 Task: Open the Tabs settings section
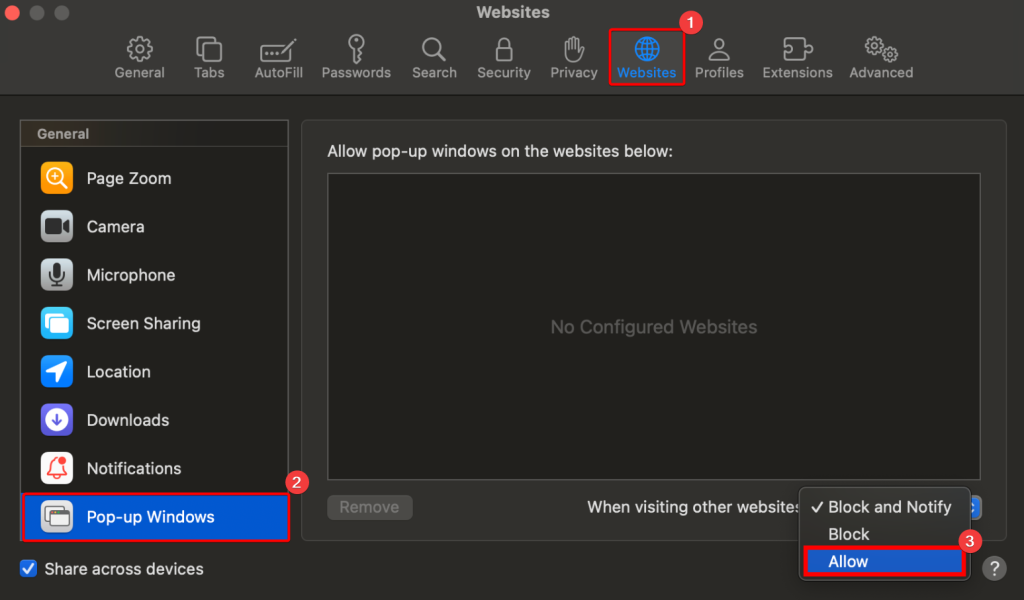[208, 55]
